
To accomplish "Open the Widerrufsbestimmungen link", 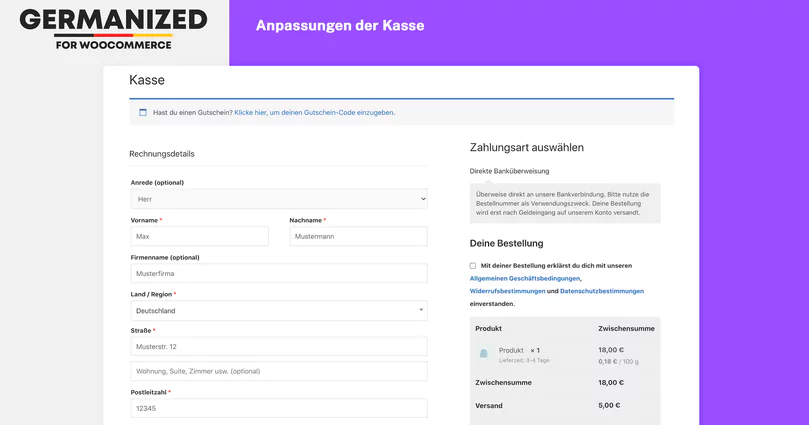I will 507,291.
